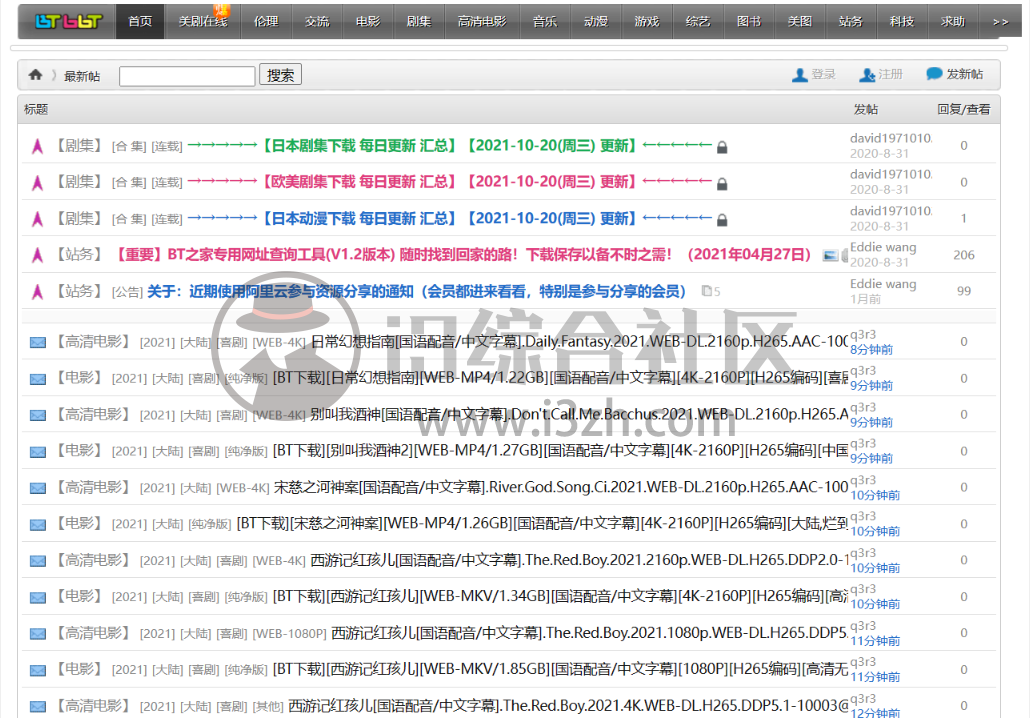Viewport: 1030px width, 718px height.
Task: Expand more nav items with >> arrow
Action: [1000, 22]
